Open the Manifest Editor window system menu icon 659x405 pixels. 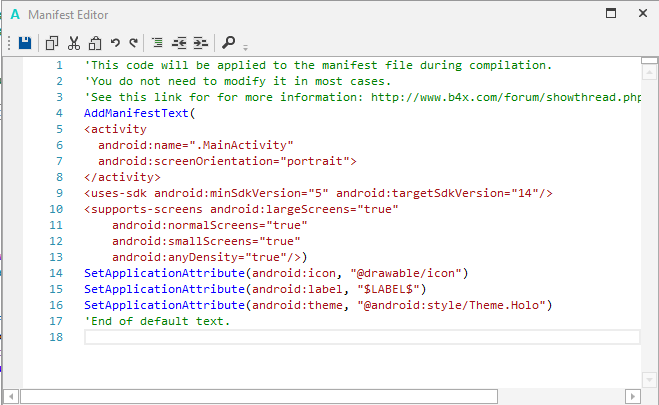tap(15, 14)
